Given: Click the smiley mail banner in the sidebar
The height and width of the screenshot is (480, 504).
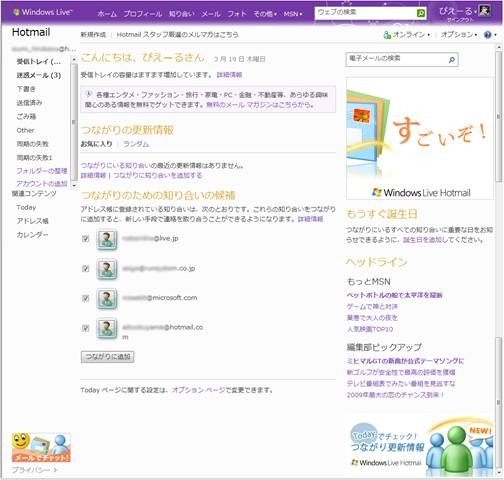Looking at the screenshot, I should tap(41, 447).
